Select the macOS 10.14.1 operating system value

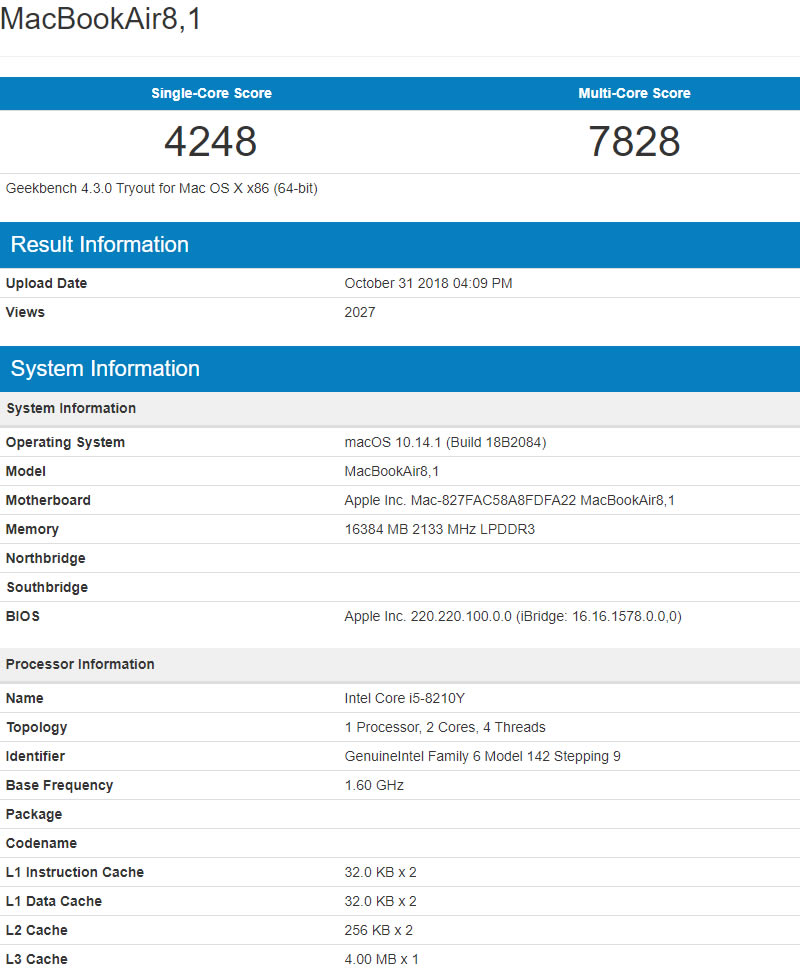click(x=445, y=442)
